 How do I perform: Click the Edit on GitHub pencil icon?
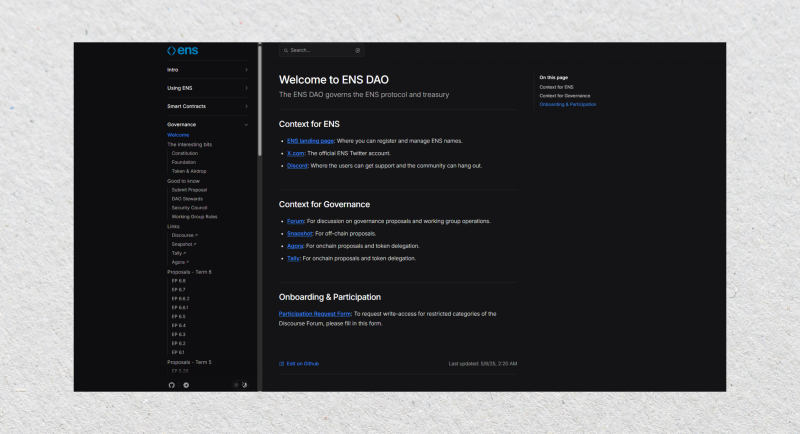(x=281, y=364)
